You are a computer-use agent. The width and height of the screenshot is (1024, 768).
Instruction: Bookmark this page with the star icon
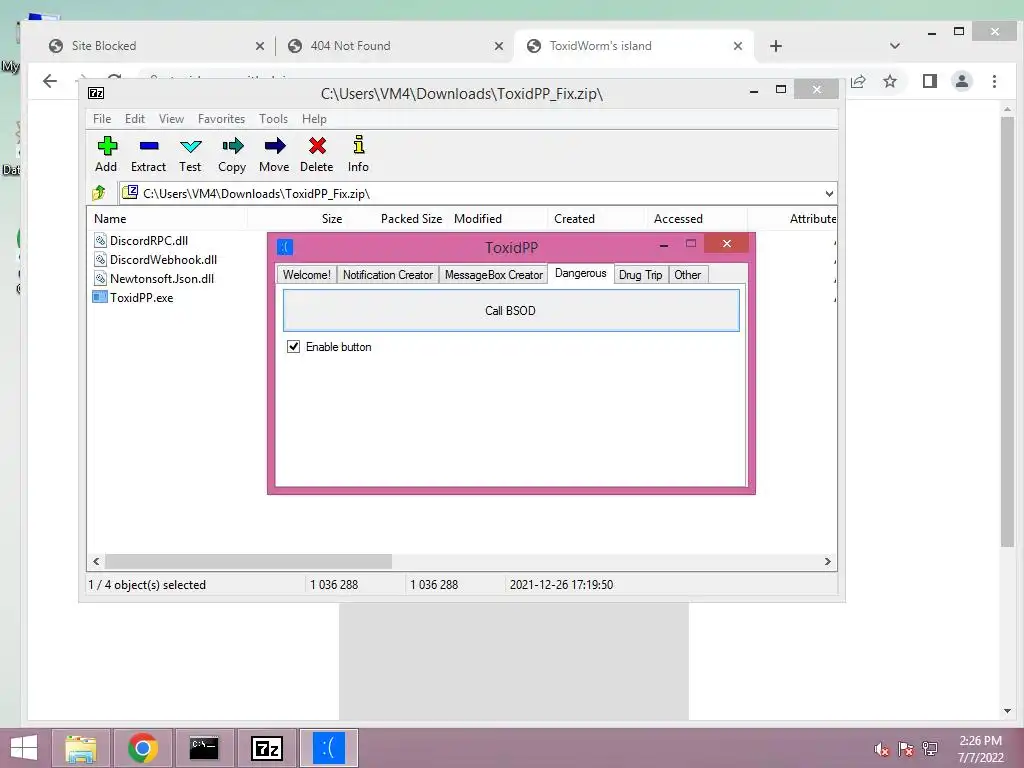point(889,81)
